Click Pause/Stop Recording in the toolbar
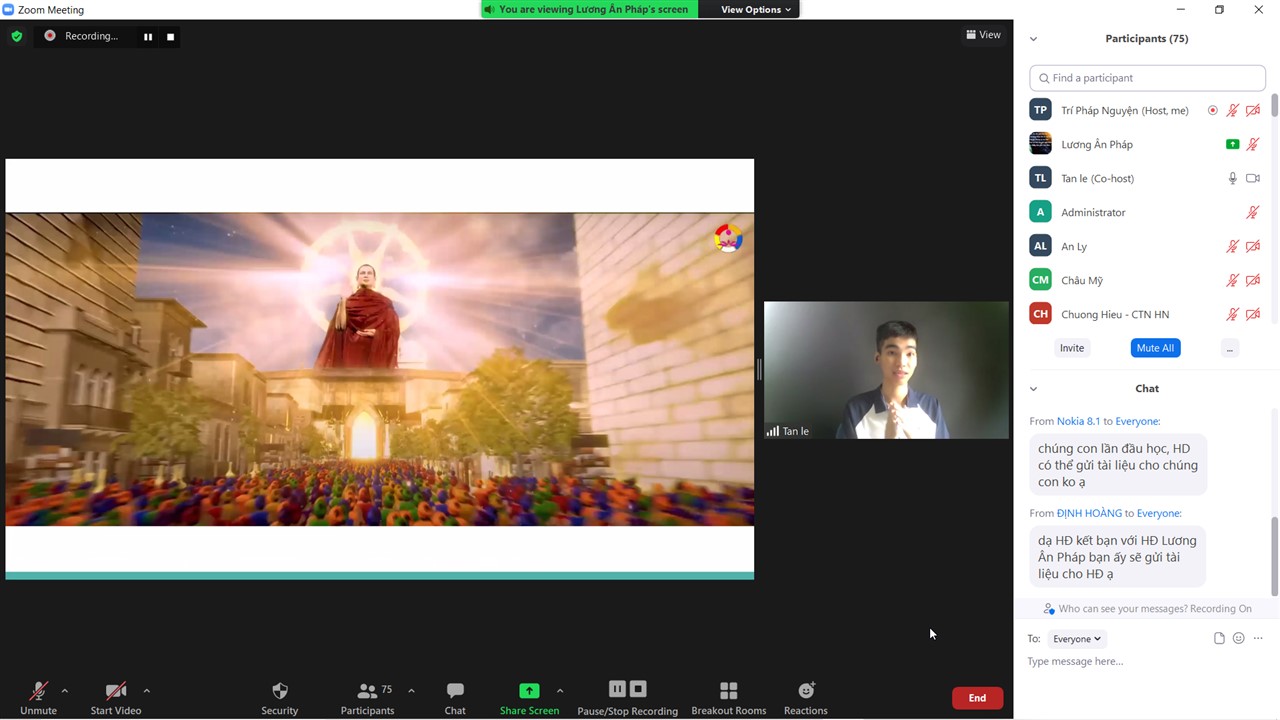The image size is (1280, 720). coord(627,698)
